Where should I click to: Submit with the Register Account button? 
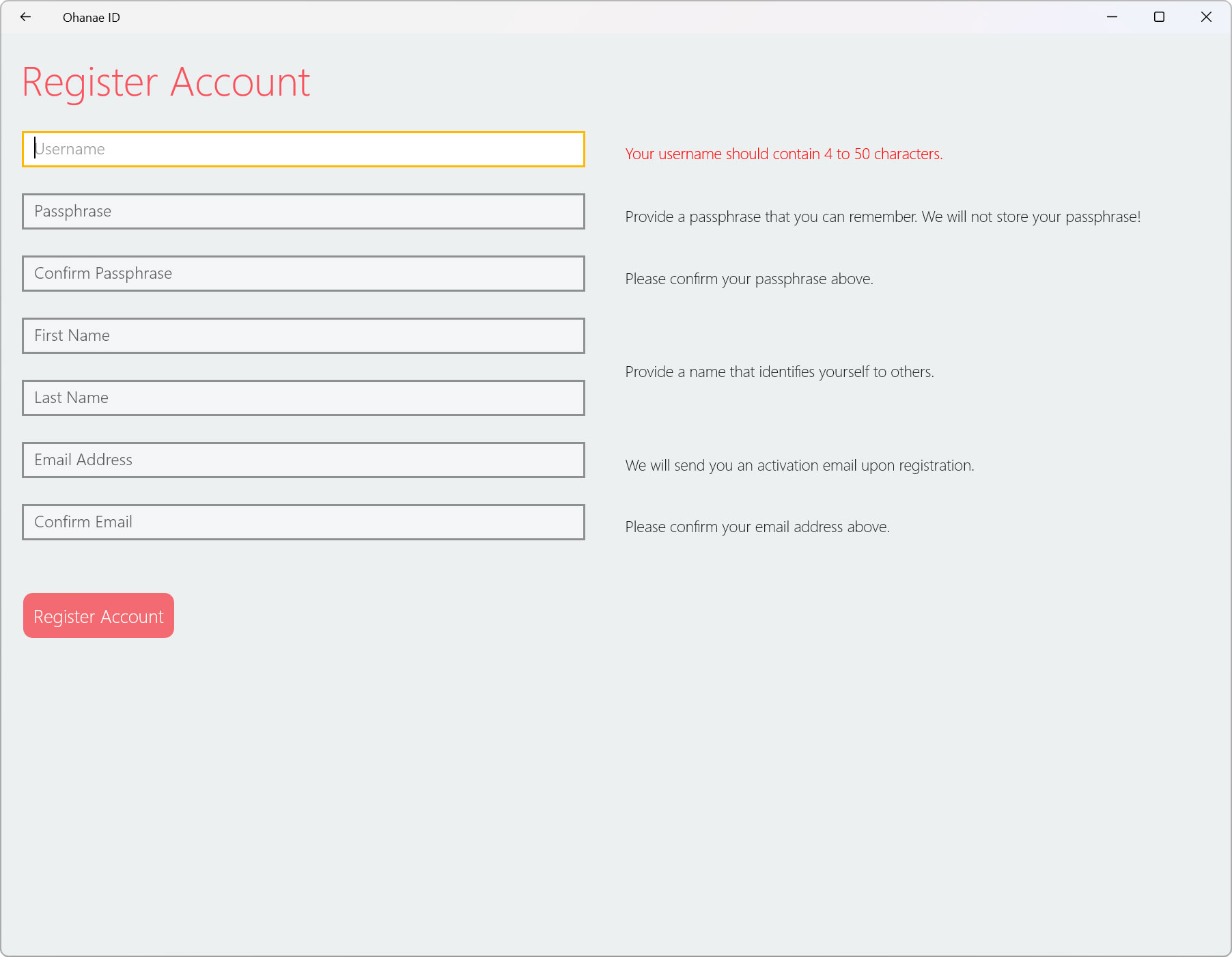[98, 615]
